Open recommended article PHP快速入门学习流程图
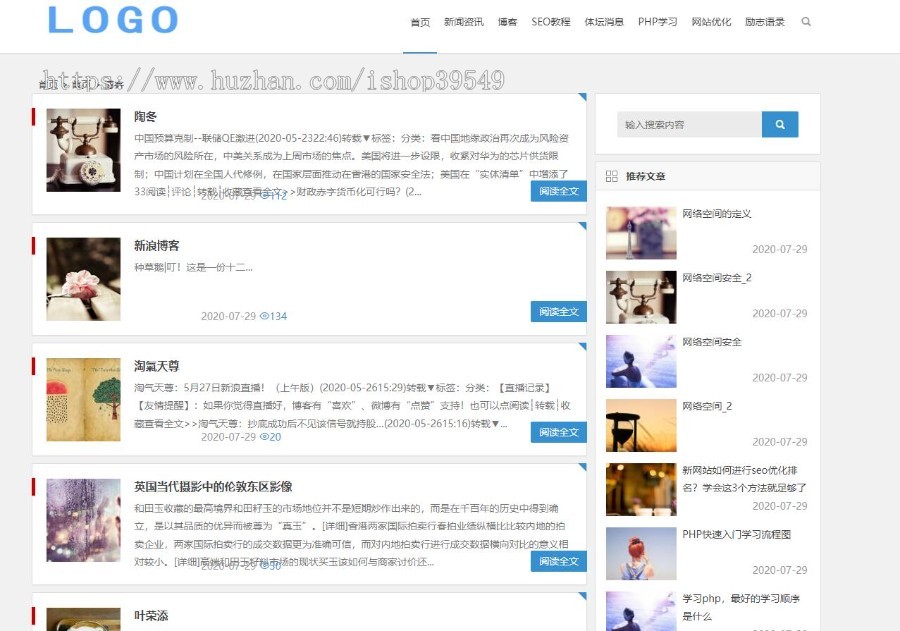This screenshot has width=900, height=631. pos(736,535)
